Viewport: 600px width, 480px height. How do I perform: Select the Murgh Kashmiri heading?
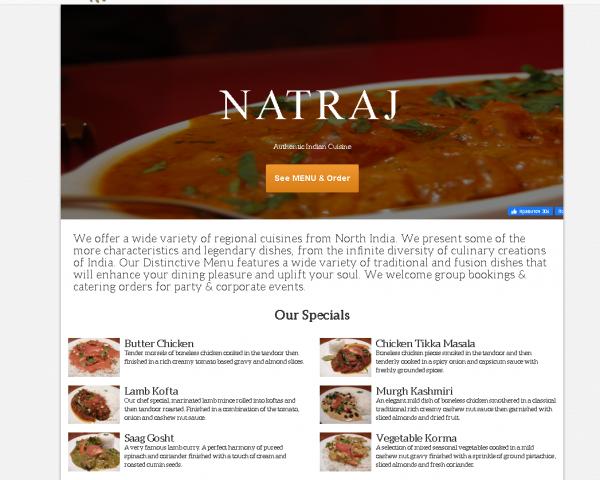point(414,391)
